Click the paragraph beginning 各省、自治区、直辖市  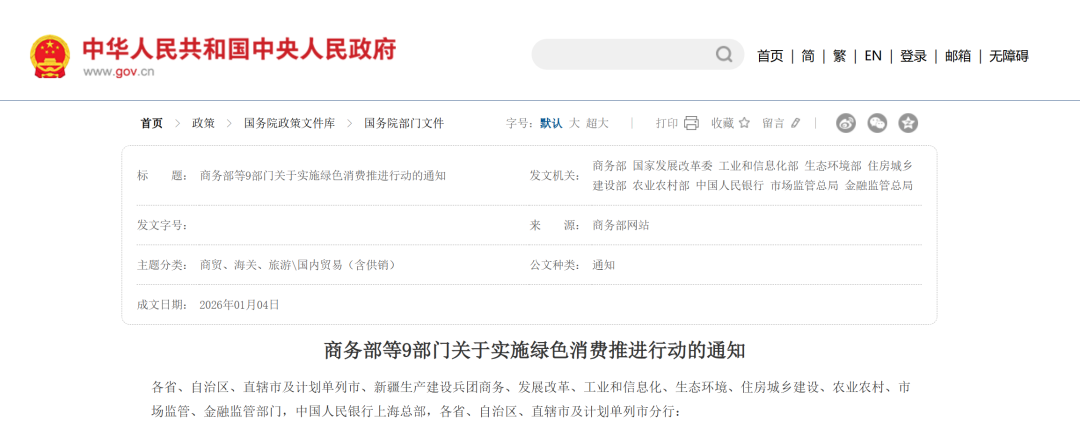532,399
